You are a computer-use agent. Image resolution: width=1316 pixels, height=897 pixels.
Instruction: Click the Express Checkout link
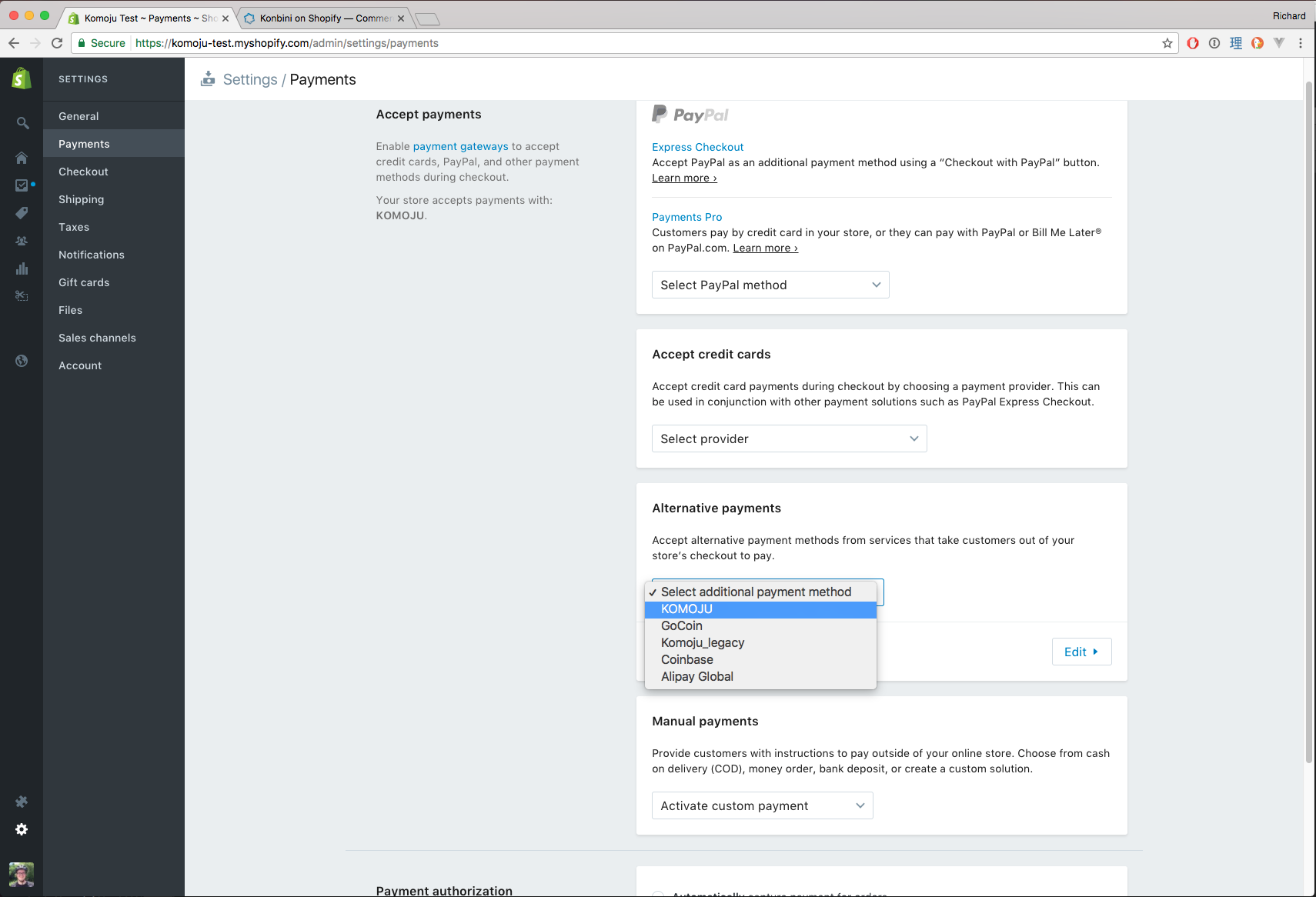point(697,147)
